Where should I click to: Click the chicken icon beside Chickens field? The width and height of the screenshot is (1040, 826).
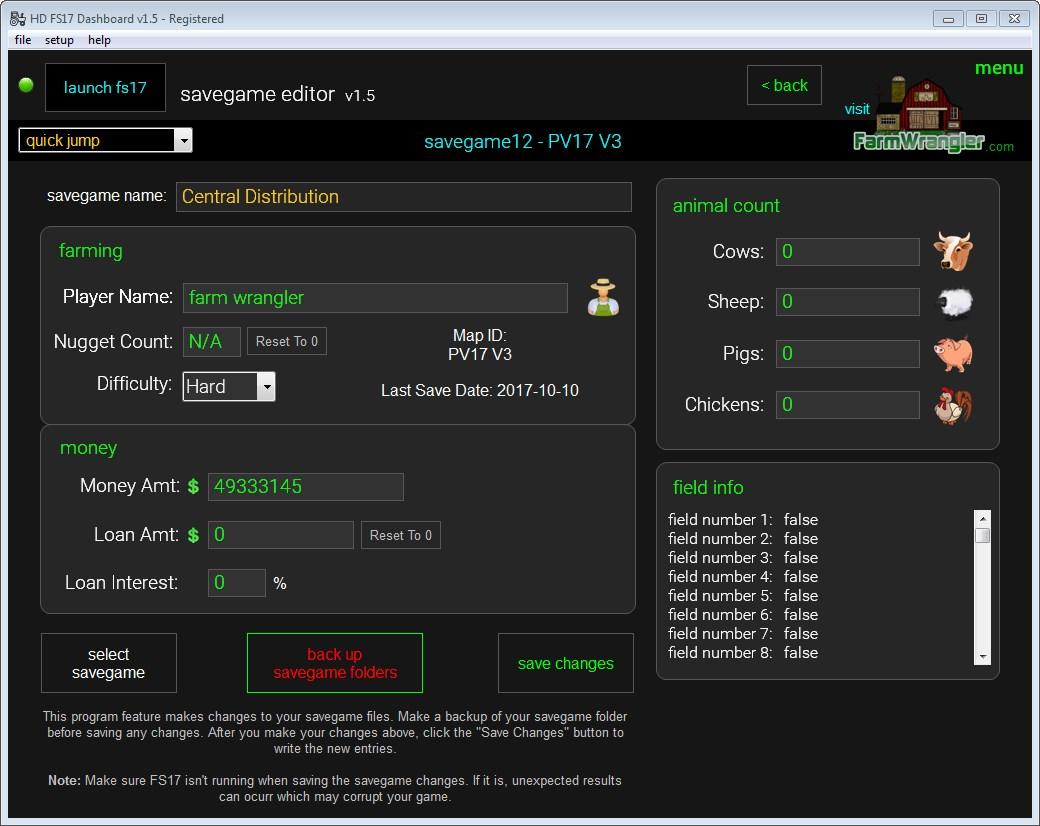coord(952,405)
